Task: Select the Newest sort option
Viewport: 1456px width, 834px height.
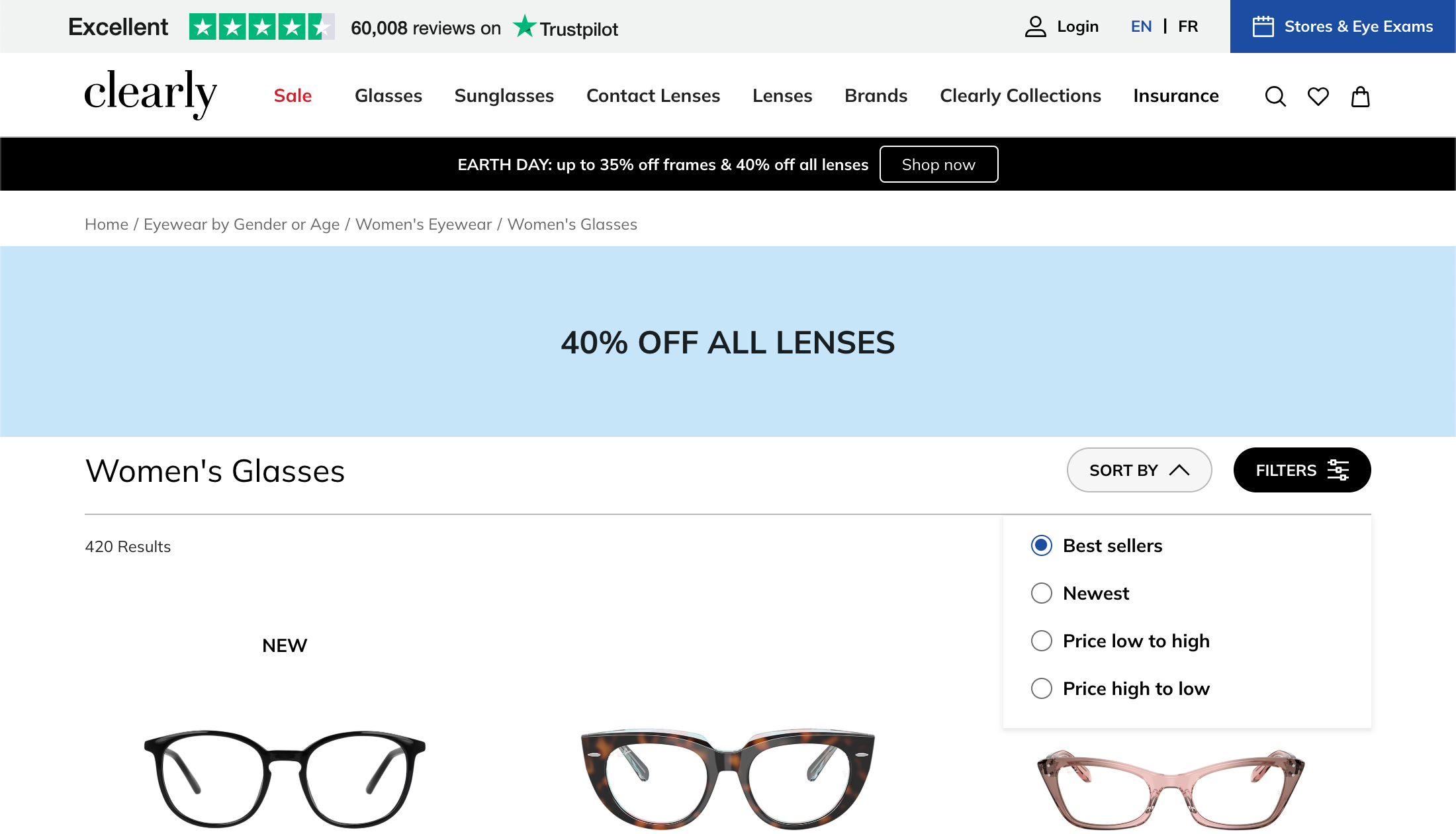Action: (1042, 593)
